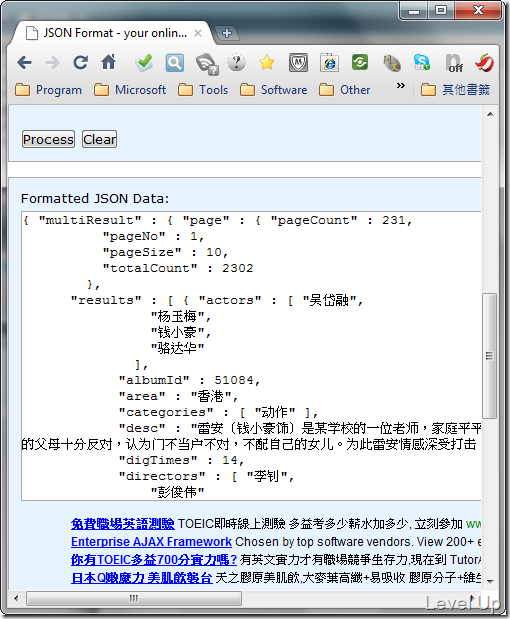This screenshot has width=510, height=619.
Task: Click the "pageSize" : 10 line
Action: point(165,252)
